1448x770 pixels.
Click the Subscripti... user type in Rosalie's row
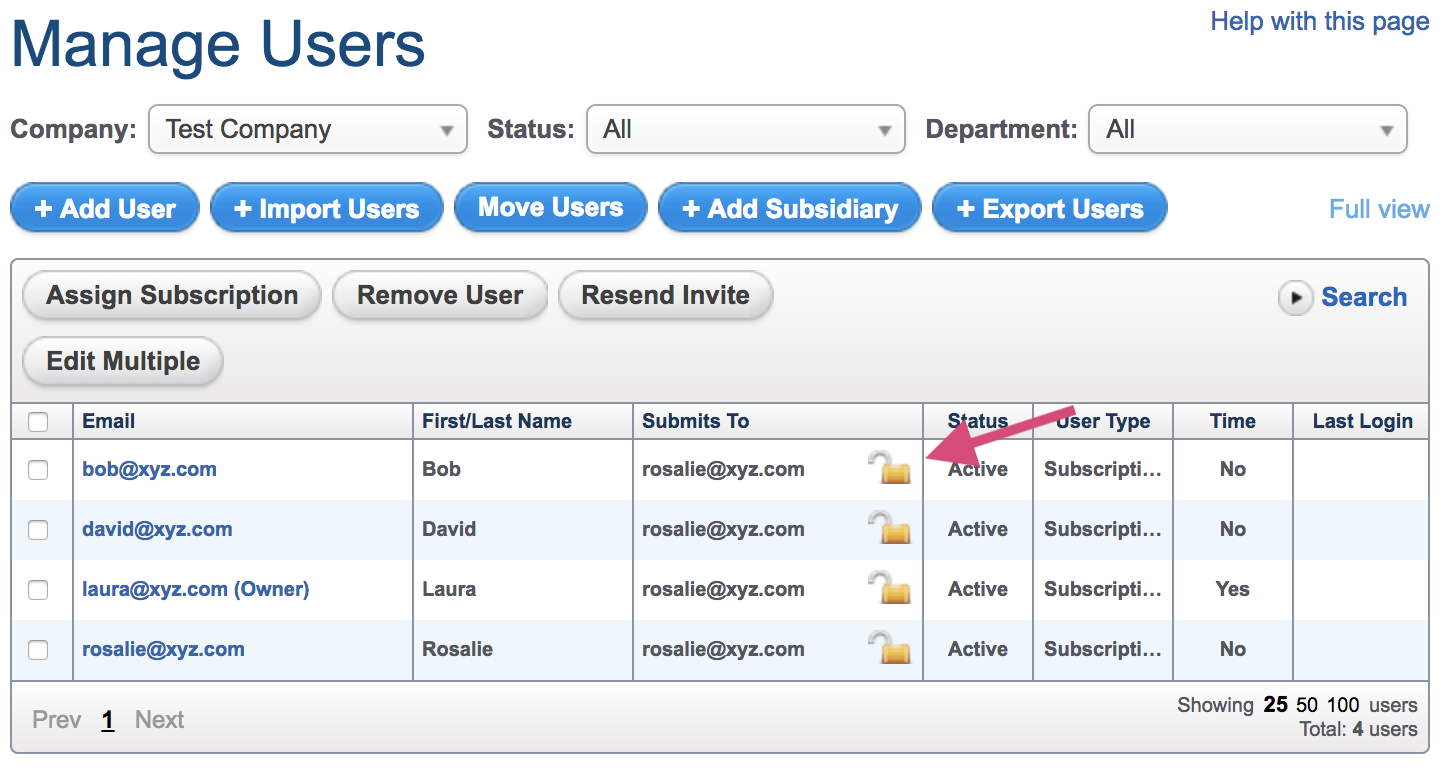pos(1103,649)
